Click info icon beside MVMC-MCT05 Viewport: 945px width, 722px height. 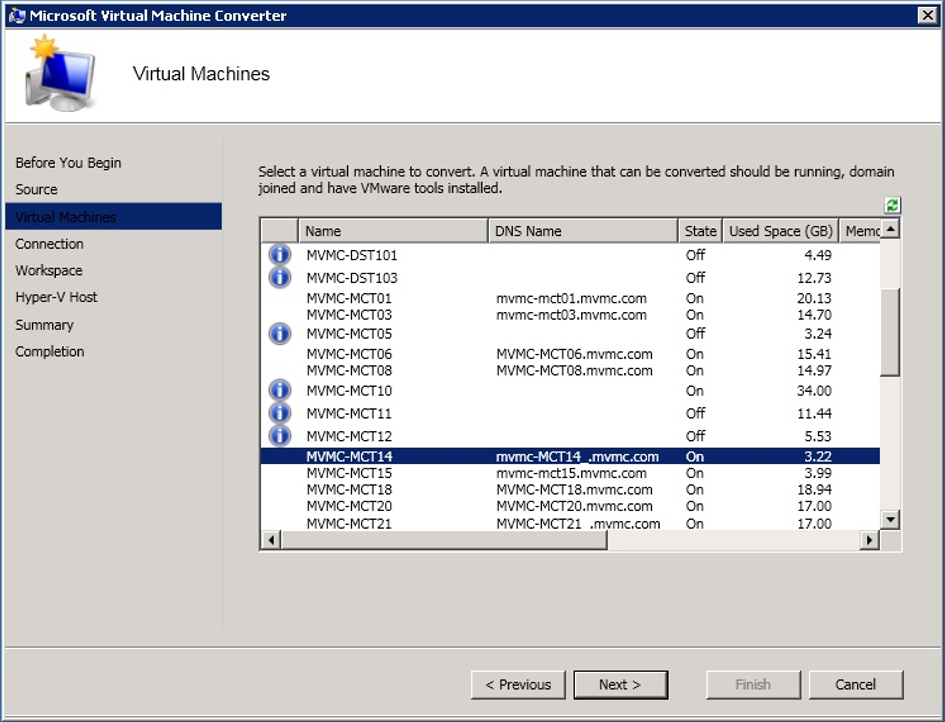(x=280, y=333)
